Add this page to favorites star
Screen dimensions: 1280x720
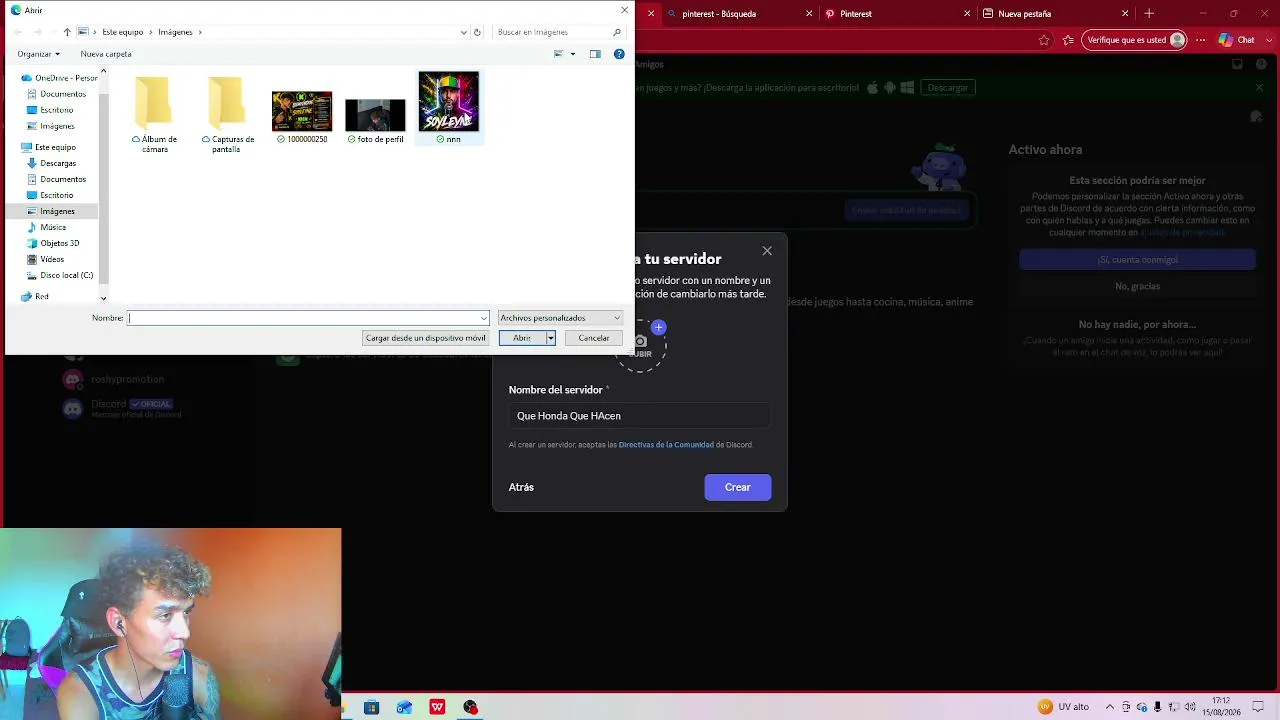1044,40
